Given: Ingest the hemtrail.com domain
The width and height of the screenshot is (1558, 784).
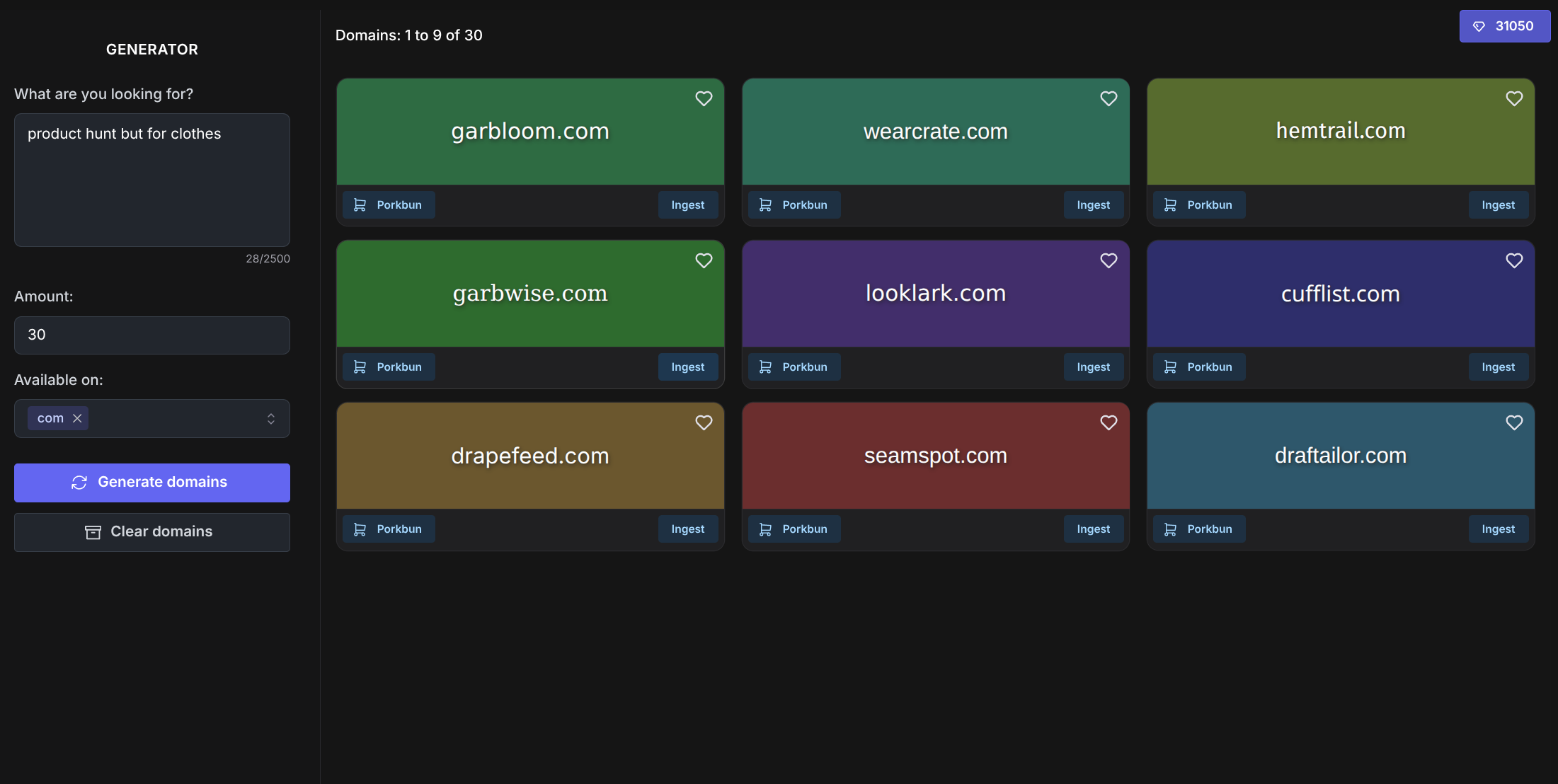Looking at the screenshot, I should (1498, 204).
